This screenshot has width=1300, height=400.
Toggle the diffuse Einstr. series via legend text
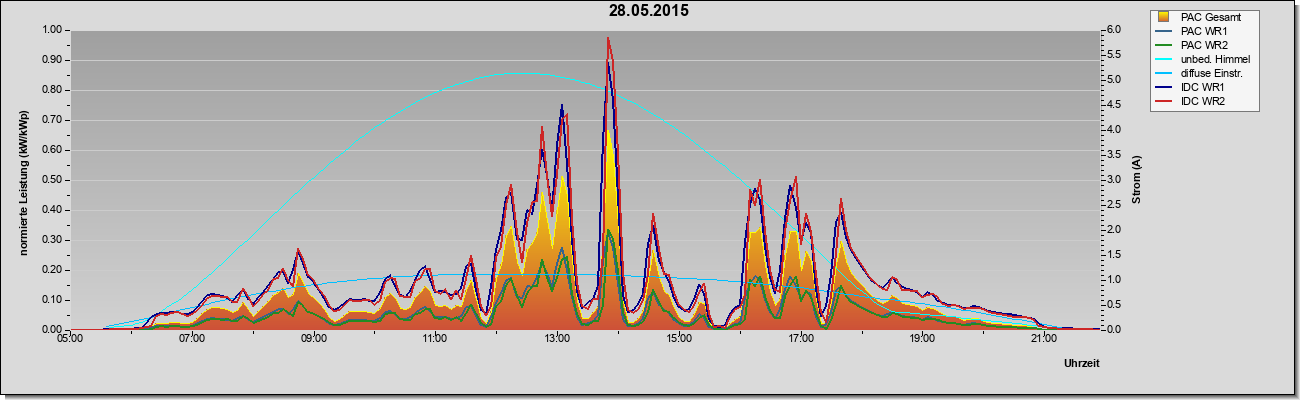tap(1212, 73)
